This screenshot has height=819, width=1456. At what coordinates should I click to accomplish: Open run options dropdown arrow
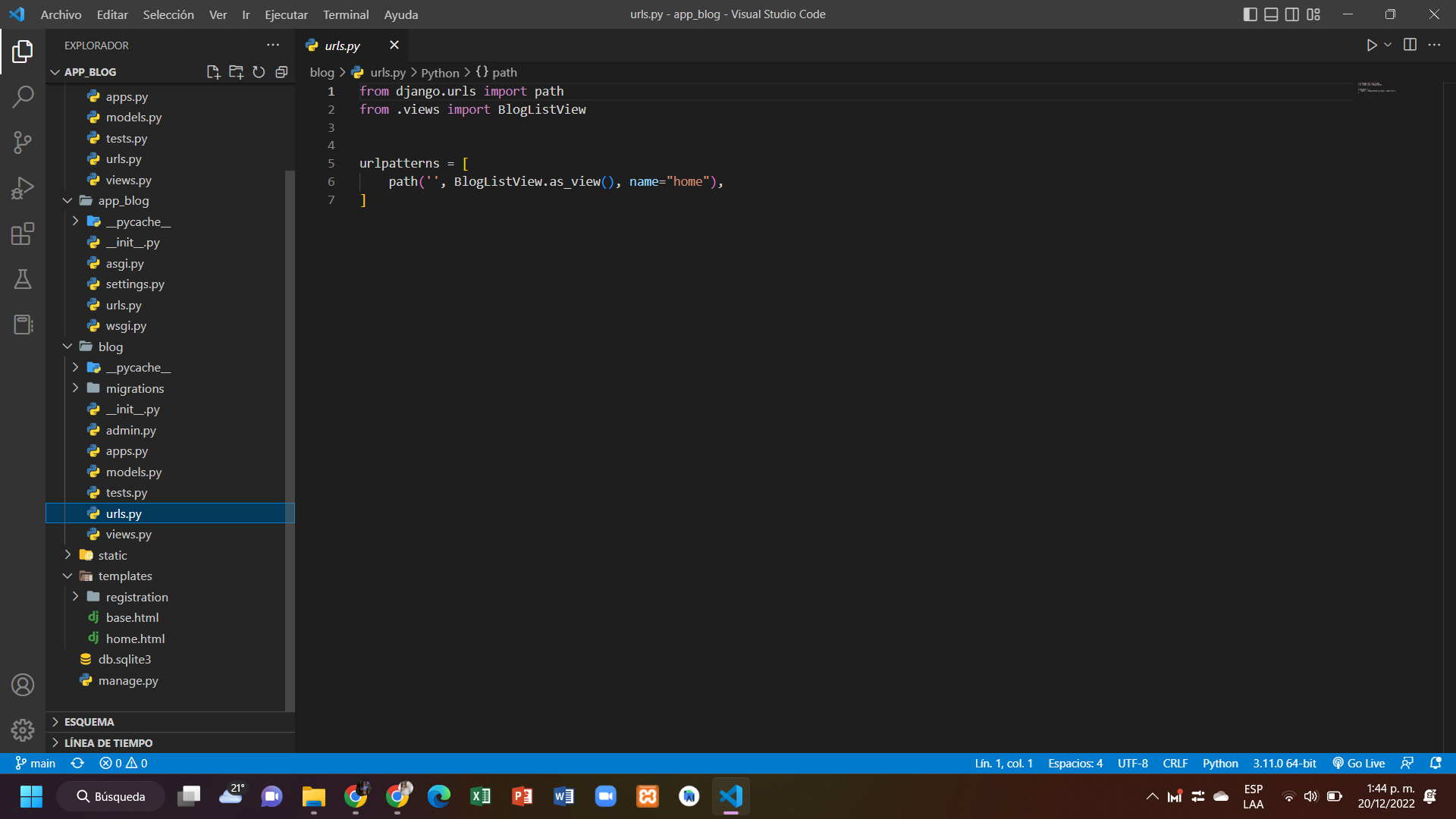pos(1388,45)
